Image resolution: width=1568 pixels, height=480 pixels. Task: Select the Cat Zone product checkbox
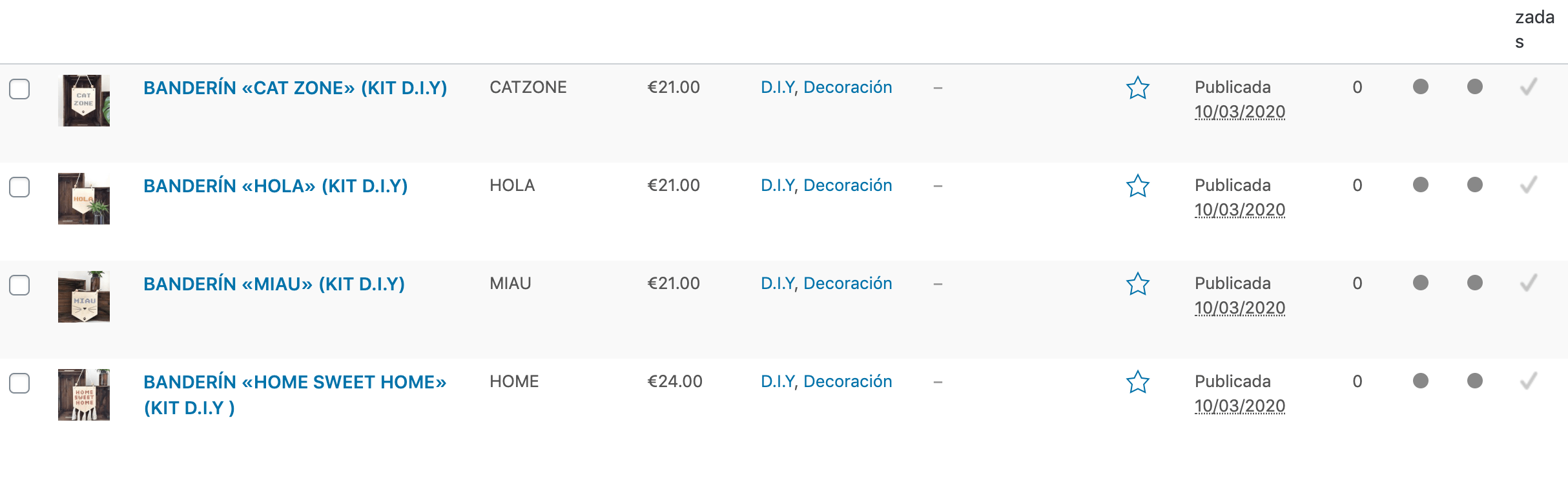pyautogui.click(x=19, y=89)
